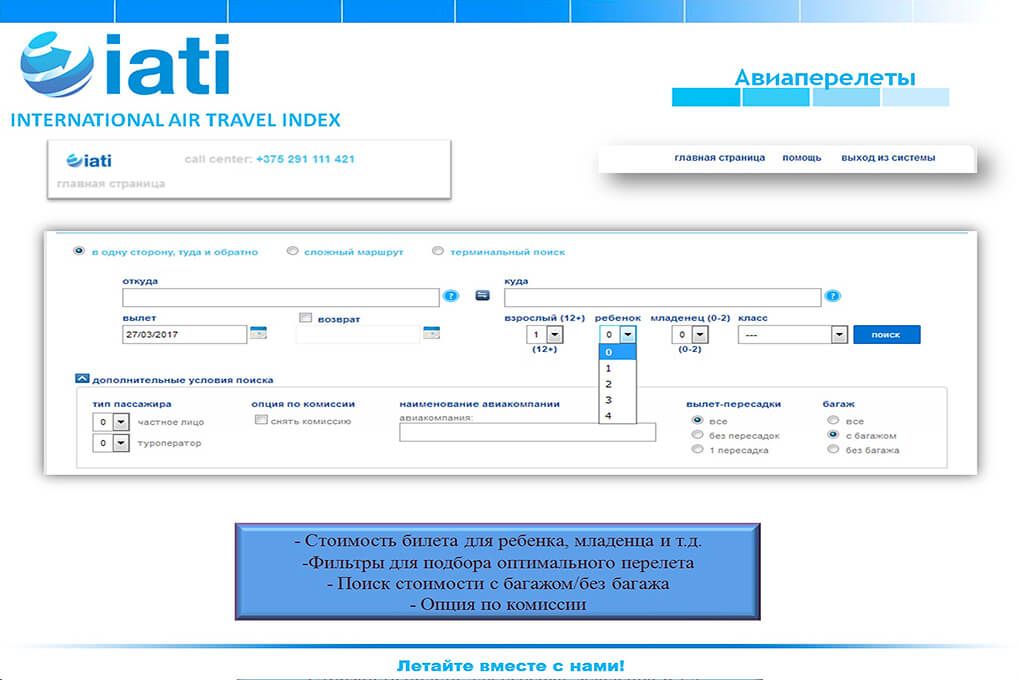
Task: Open the departure date calendar icon
Action: coord(259,333)
